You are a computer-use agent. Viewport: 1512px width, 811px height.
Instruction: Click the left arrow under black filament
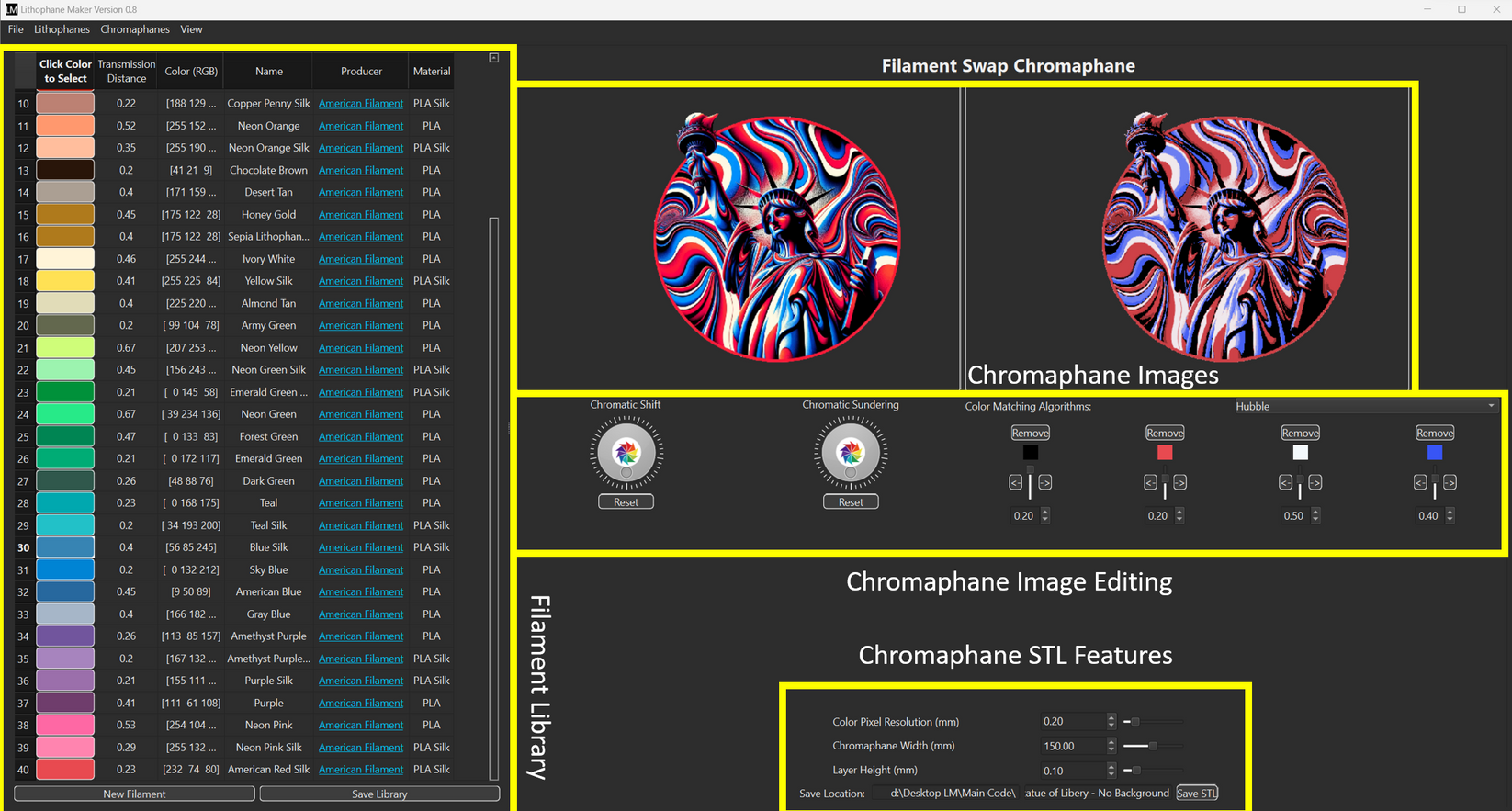[x=1015, y=482]
